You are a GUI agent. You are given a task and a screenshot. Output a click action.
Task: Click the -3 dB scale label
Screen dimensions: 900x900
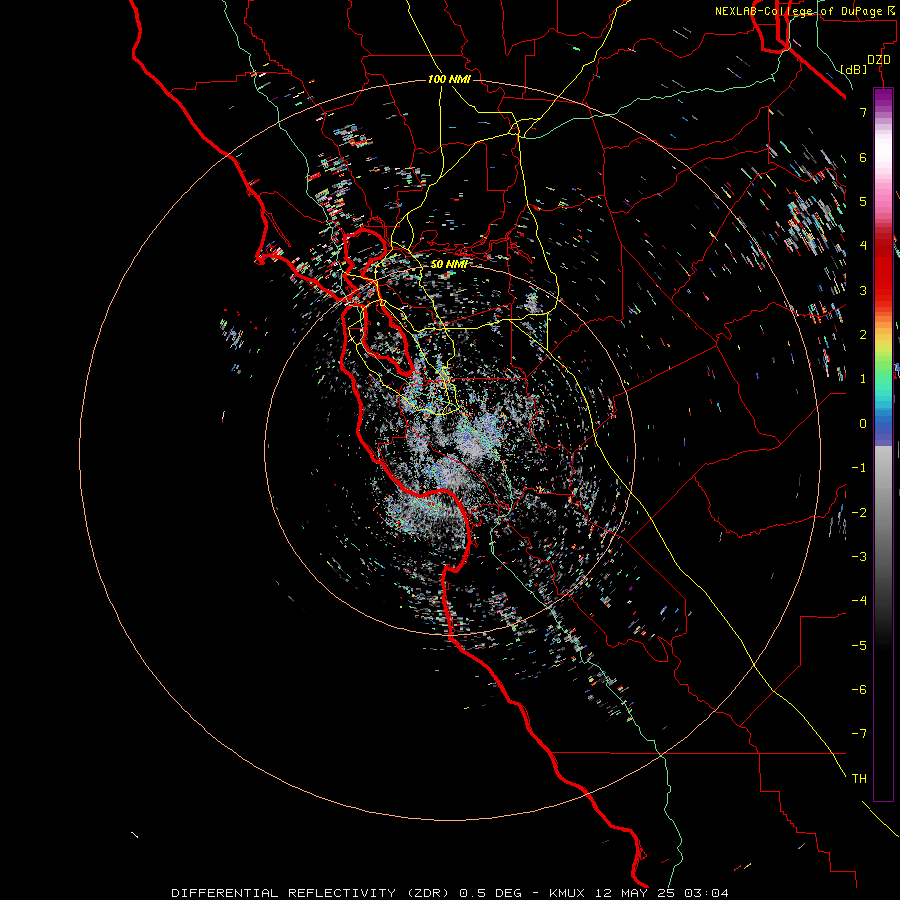coord(859,557)
